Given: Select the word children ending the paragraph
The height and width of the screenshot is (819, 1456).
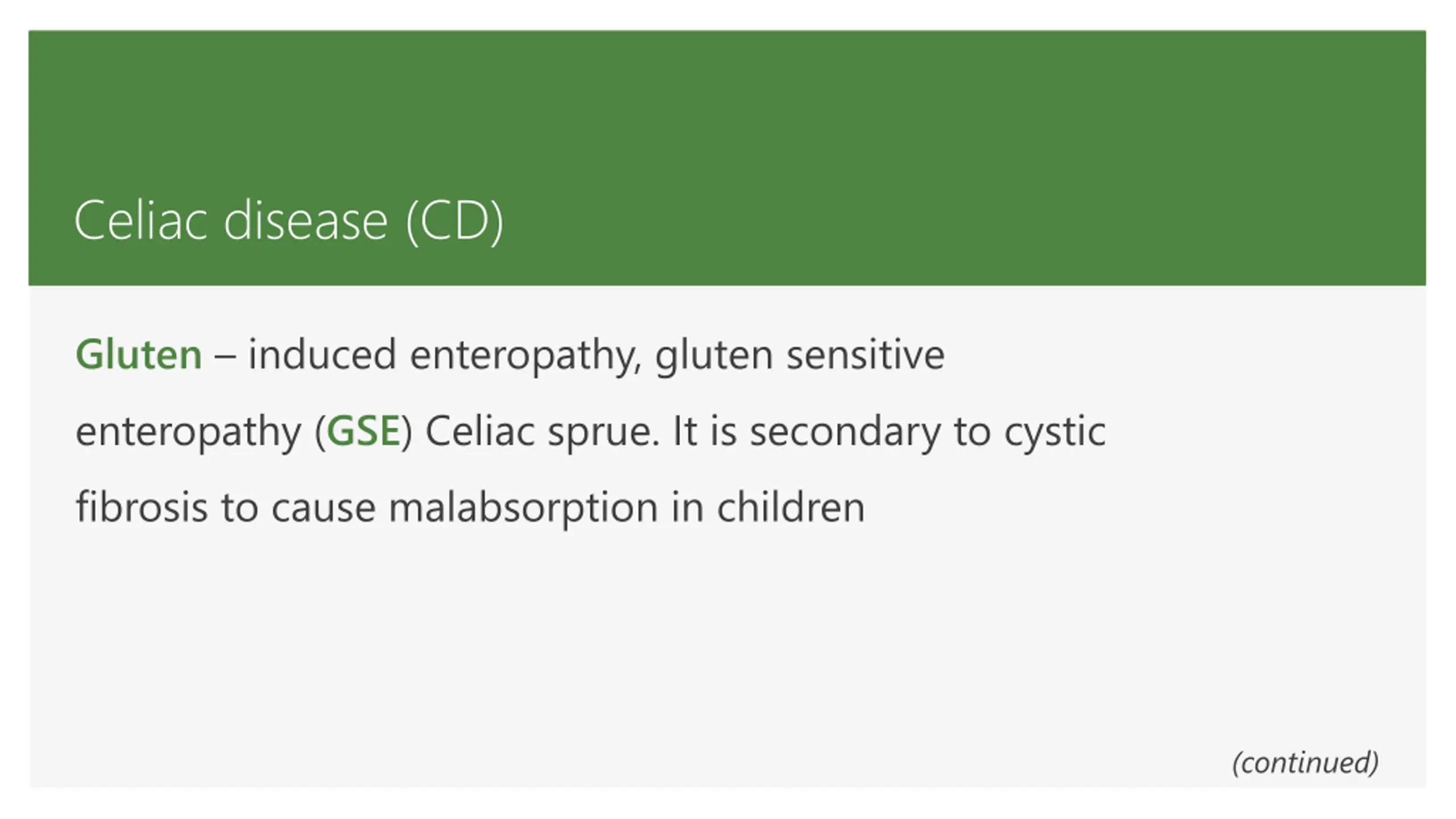Looking at the screenshot, I should 791,507.
